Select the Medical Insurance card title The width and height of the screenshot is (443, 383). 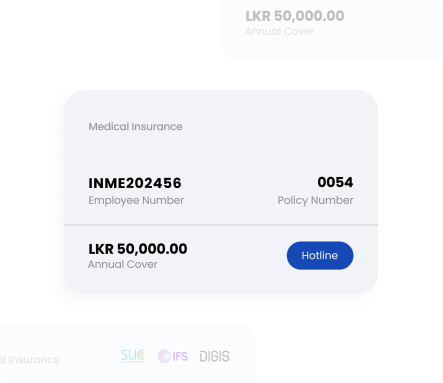click(x=135, y=127)
